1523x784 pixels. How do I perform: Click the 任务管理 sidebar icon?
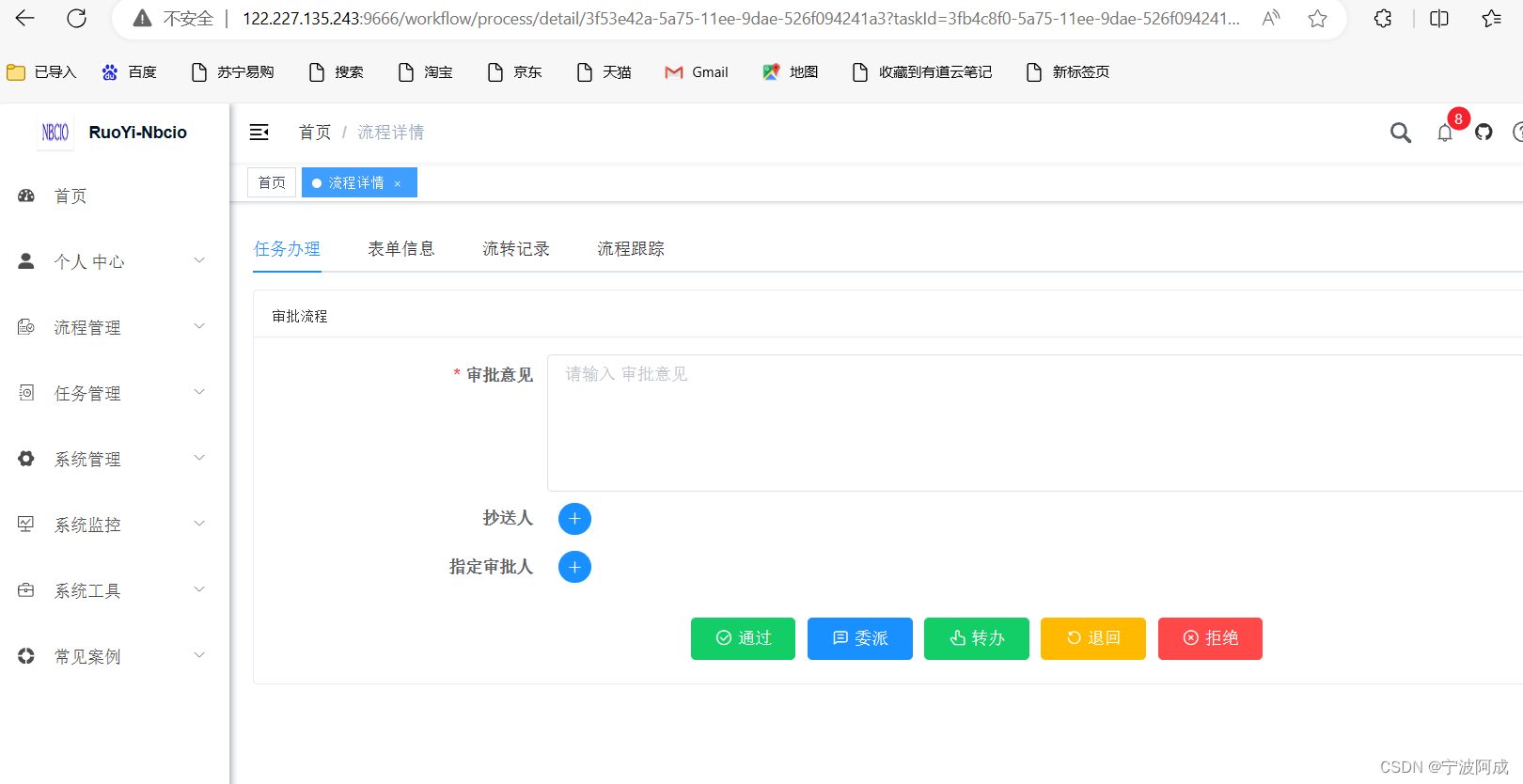[26, 393]
